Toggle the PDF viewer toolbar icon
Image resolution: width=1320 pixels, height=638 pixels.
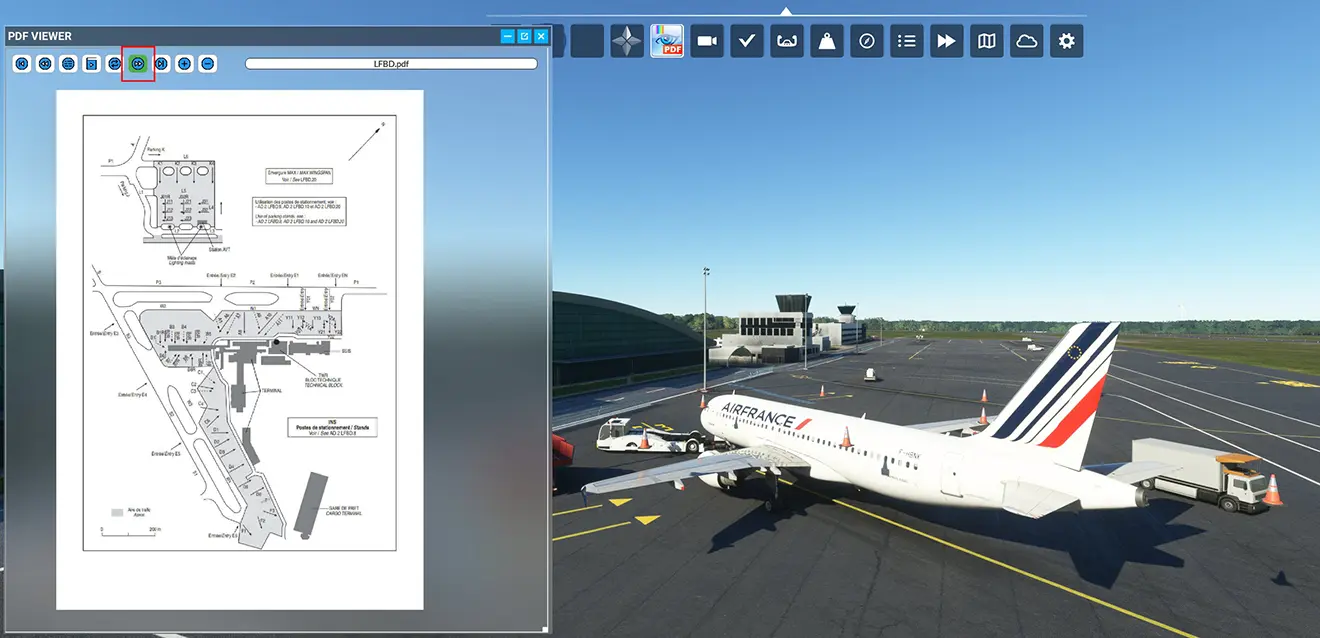click(667, 41)
